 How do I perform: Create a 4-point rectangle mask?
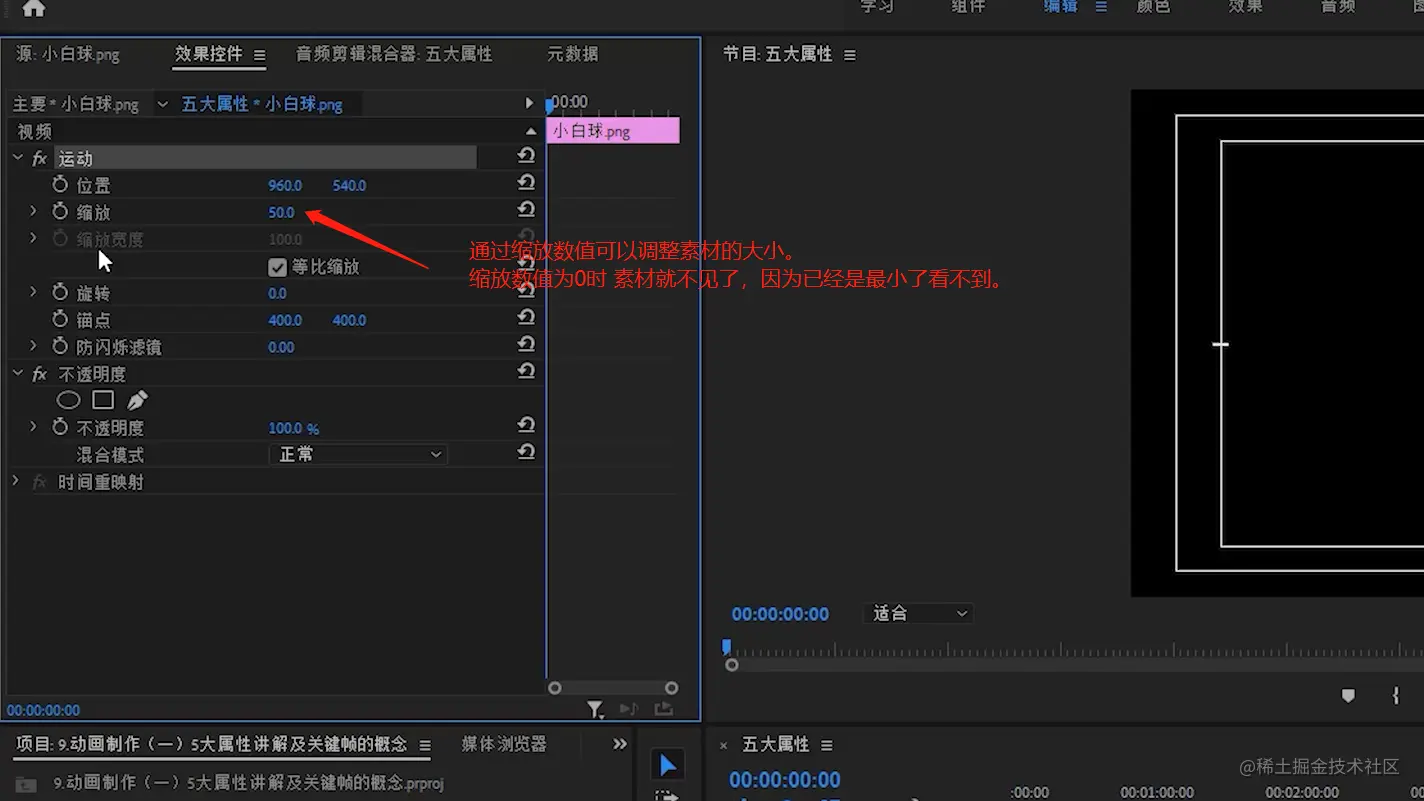103,400
